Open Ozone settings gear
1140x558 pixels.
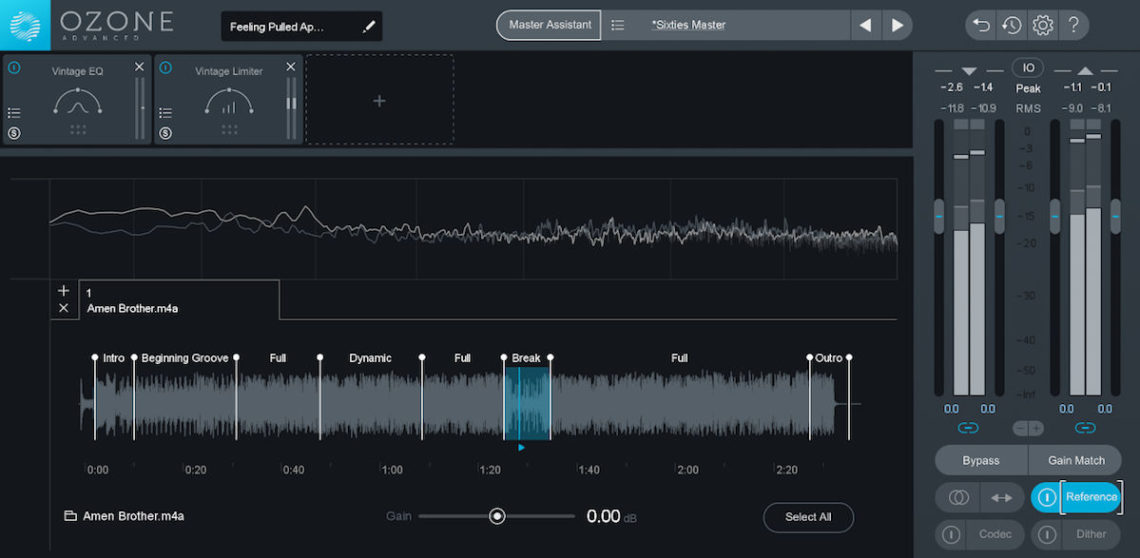pos(1042,25)
